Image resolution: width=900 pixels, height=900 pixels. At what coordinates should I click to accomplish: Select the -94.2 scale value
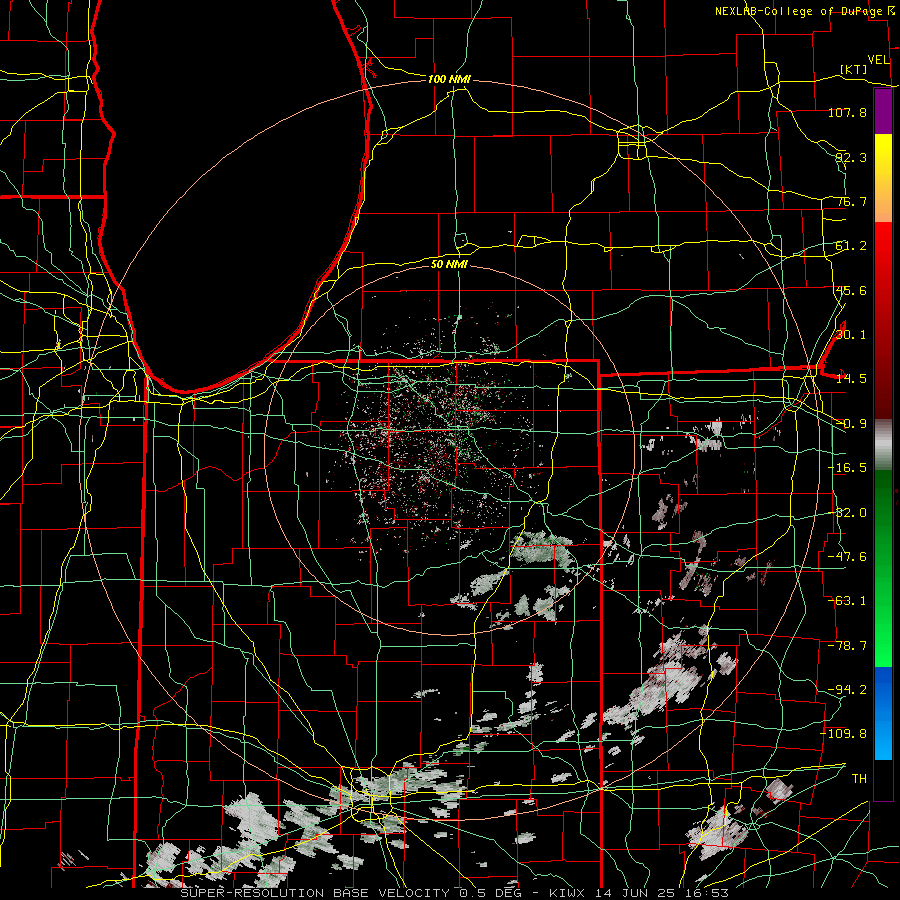coord(847,690)
